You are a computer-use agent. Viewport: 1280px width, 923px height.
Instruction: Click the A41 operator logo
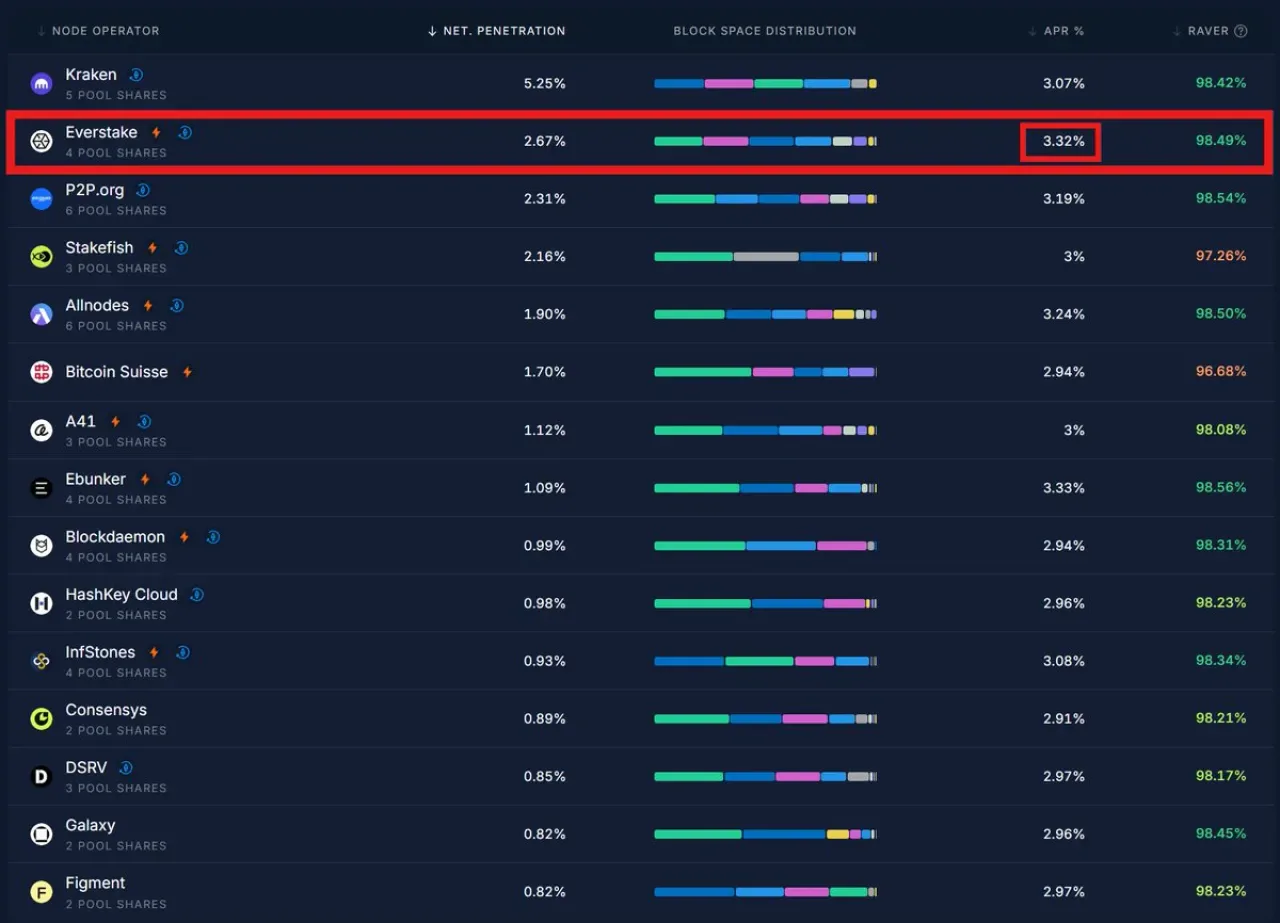(x=41, y=430)
